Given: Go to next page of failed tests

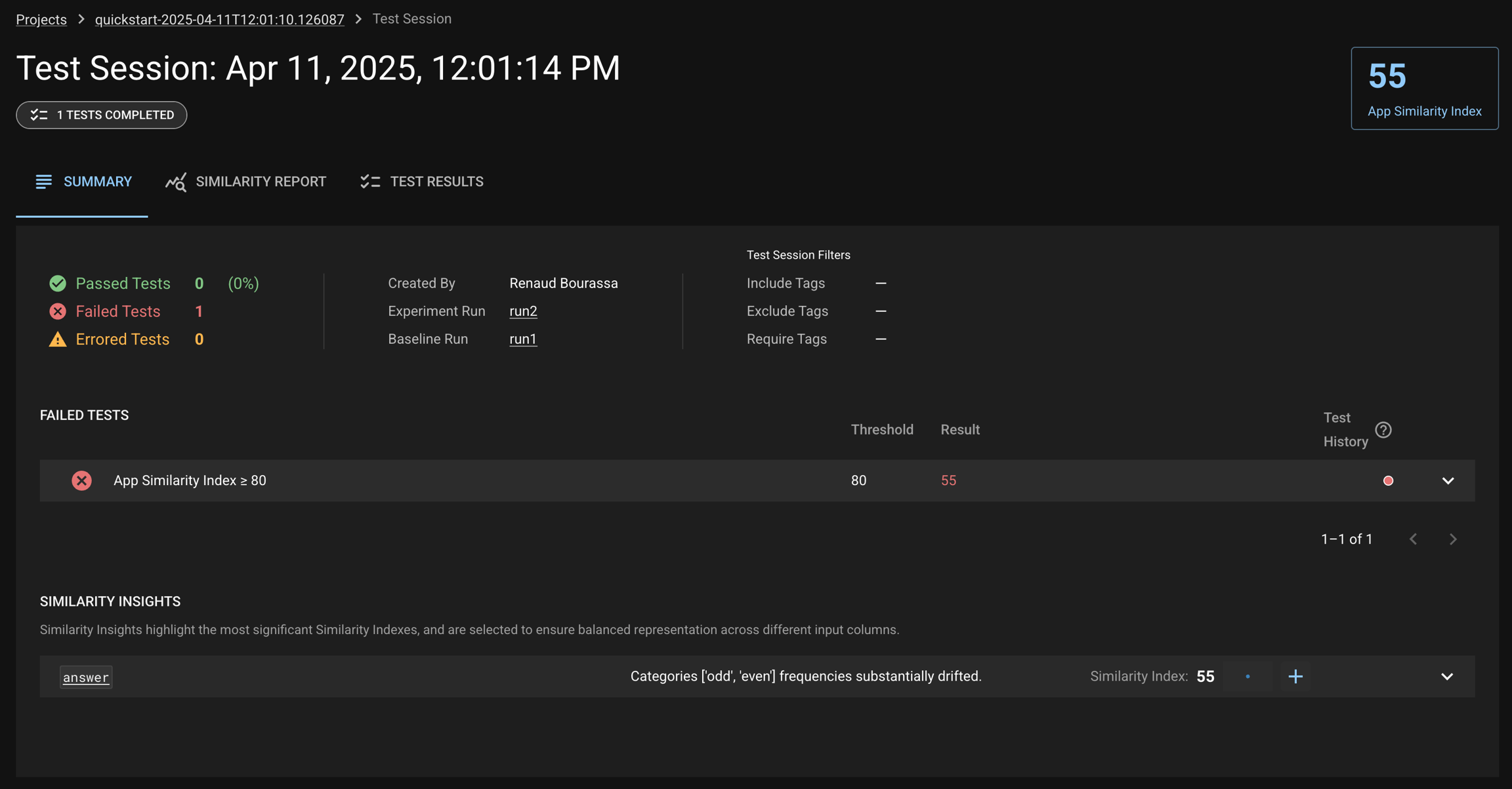Looking at the screenshot, I should [1453, 539].
